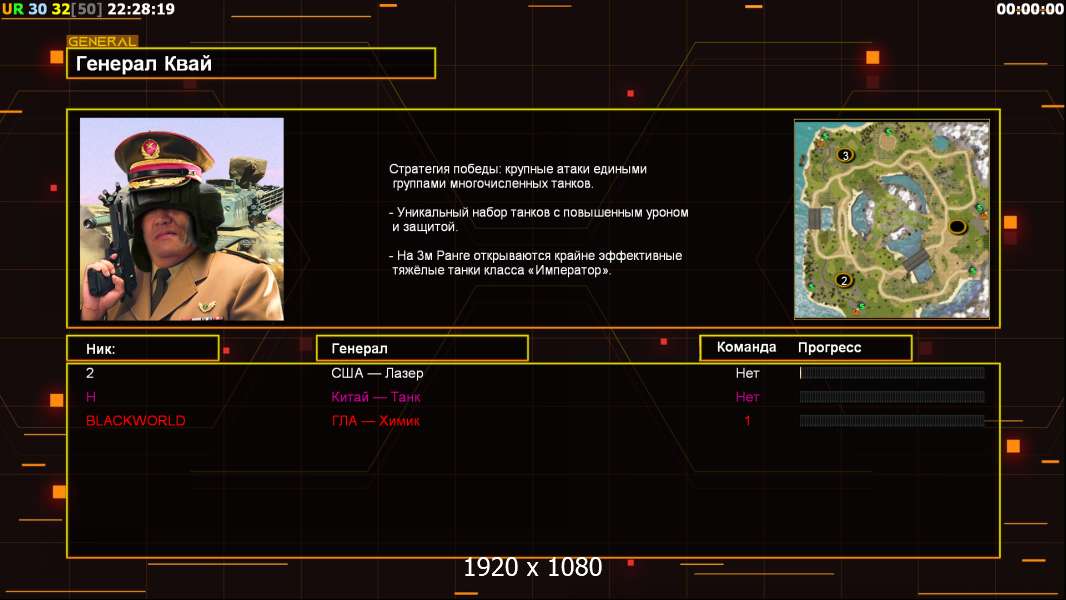Screen dimensions: 1066x600
Task: Click the UR indicator in top-left overlay
Action: pos(12,9)
